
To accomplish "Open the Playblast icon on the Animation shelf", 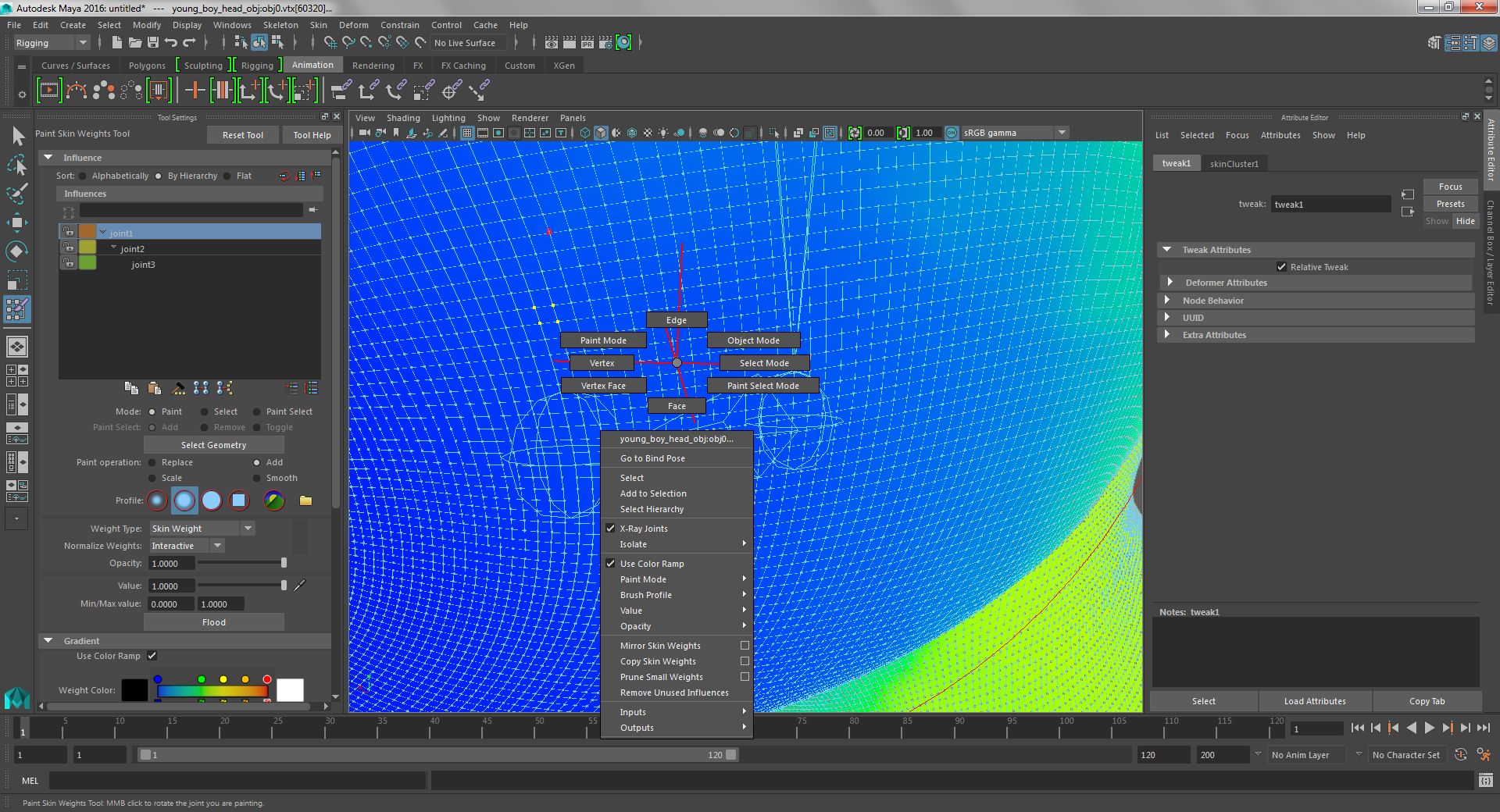I will [x=49, y=90].
